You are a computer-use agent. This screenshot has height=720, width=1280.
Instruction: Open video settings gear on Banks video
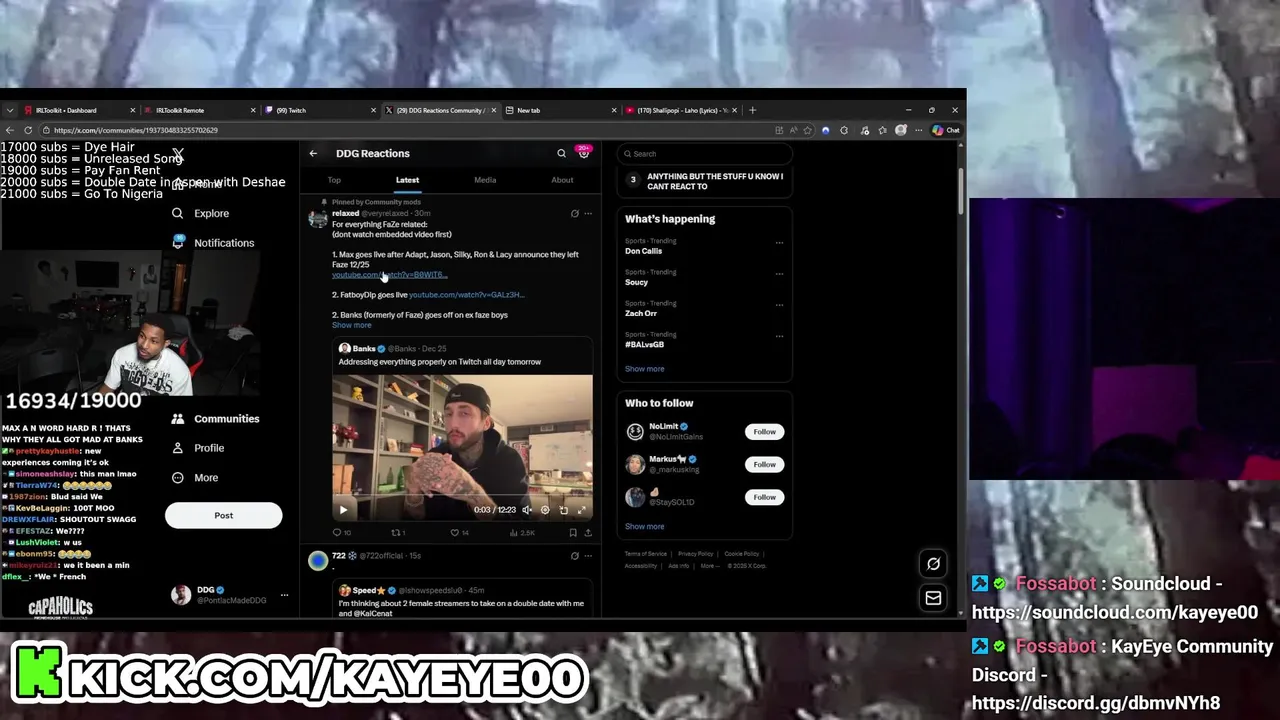pos(545,510)
